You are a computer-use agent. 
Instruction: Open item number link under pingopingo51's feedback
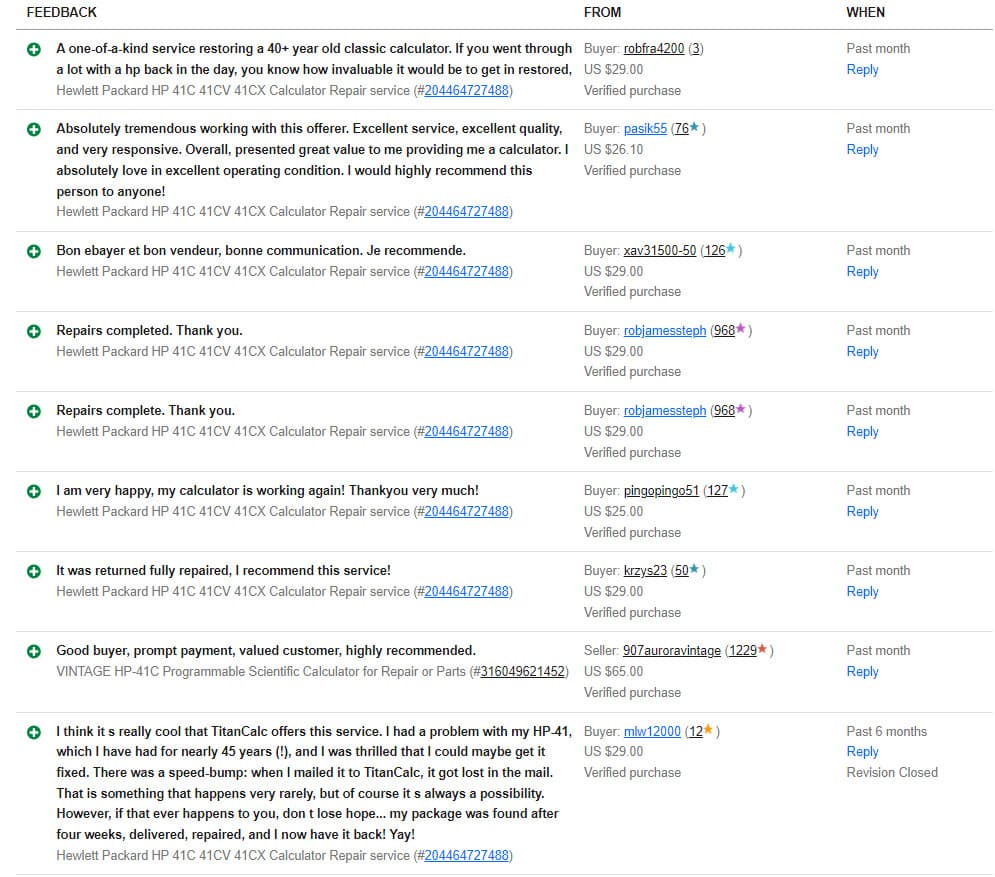[x=466, y=512]
